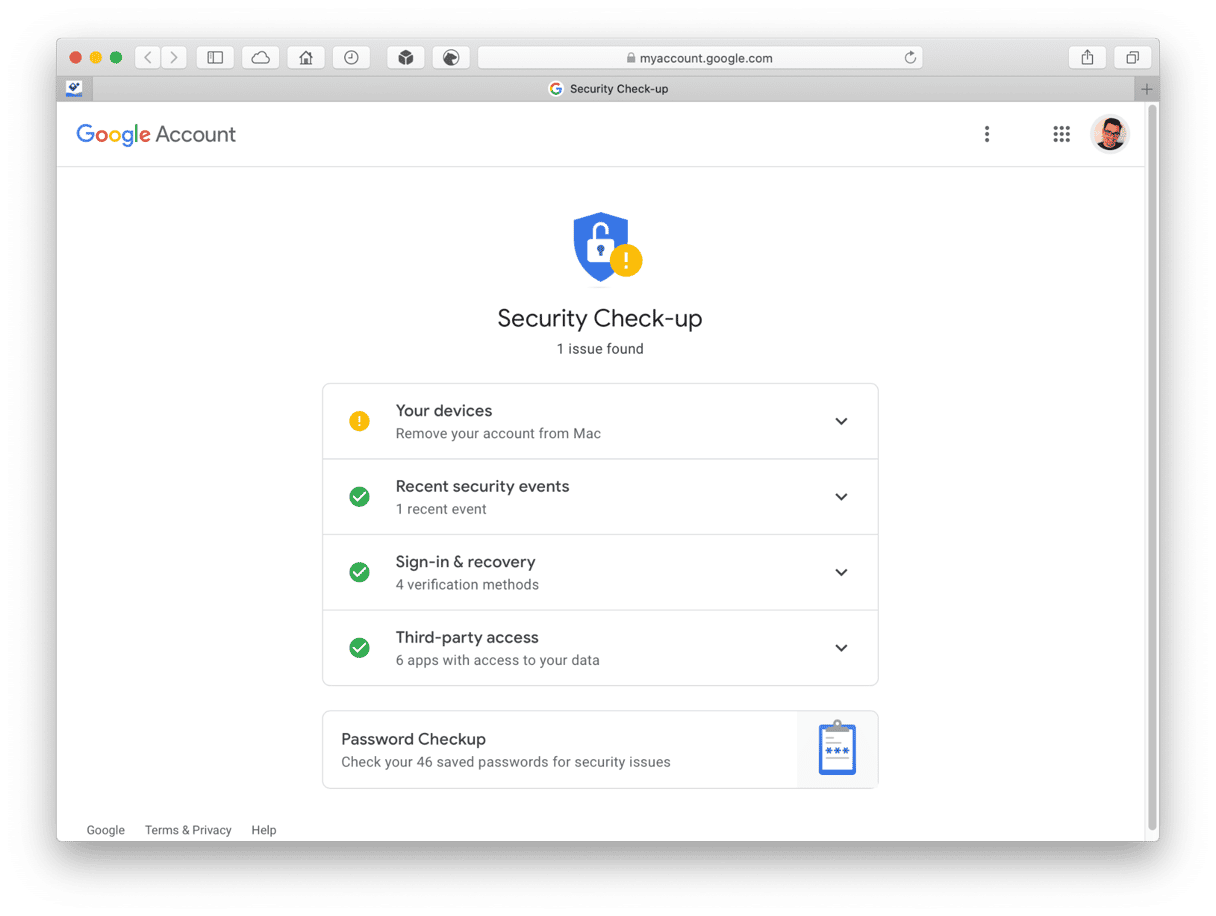Expand Recent security events section
This screenshot has height=916, width=1216.
point(600,497)
